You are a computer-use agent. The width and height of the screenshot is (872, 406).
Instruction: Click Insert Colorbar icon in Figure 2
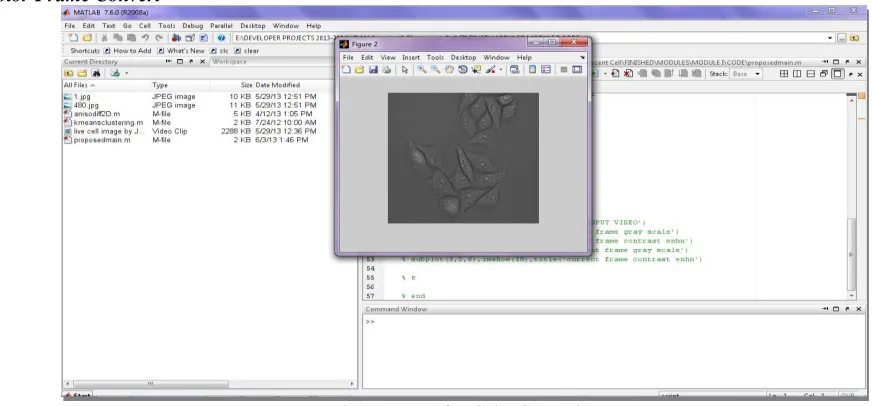(x=532, y=70)
